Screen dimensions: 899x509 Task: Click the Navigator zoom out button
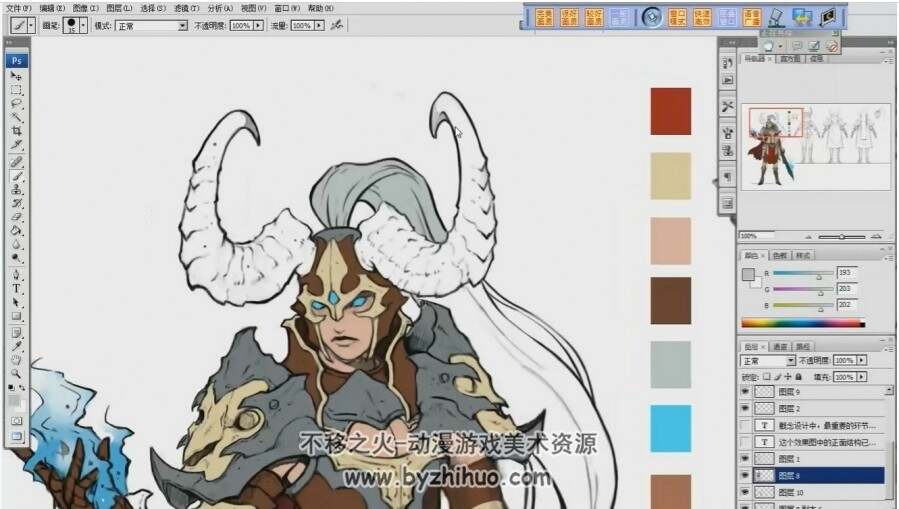808,236
